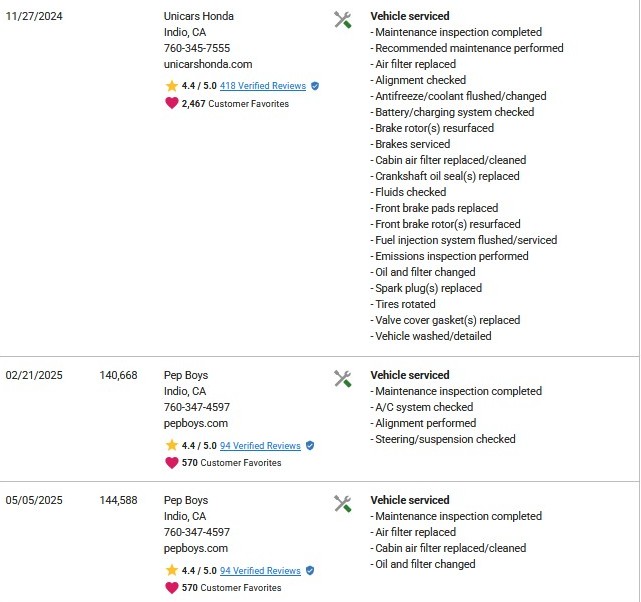Screen dimensions: 641x602
Task: Click the gold star in 02/21/2025 Pep Boys entry
Action: 172,445
